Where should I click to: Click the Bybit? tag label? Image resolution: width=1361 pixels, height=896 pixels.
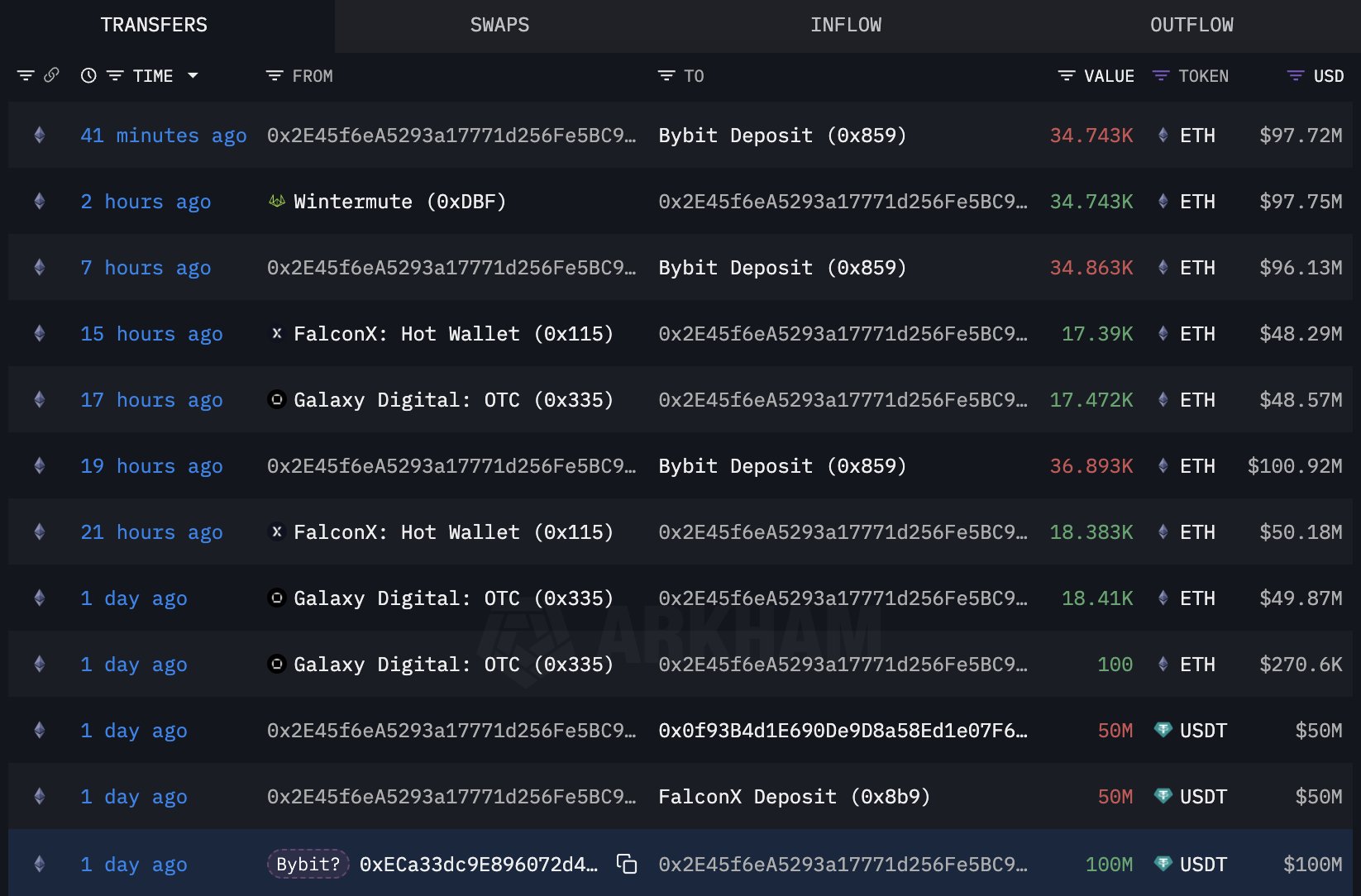click(308, 864)
